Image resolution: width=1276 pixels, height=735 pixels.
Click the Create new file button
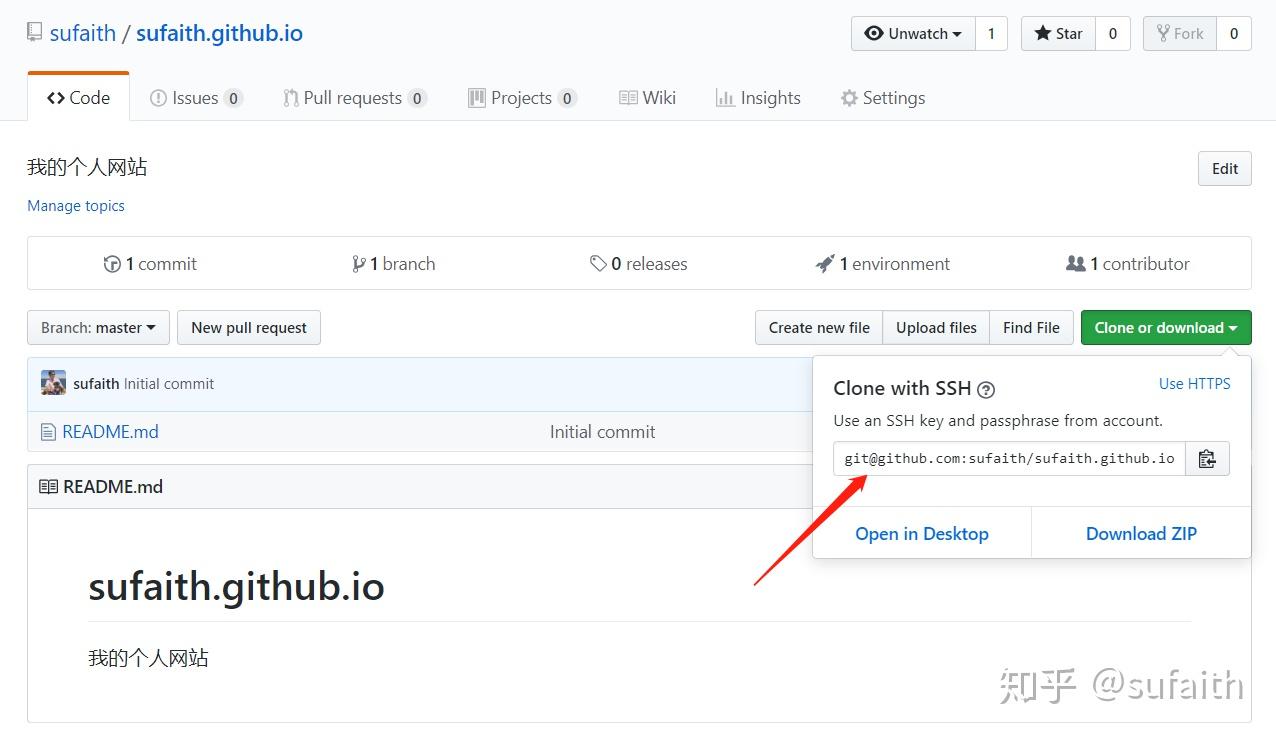point(819,327)
